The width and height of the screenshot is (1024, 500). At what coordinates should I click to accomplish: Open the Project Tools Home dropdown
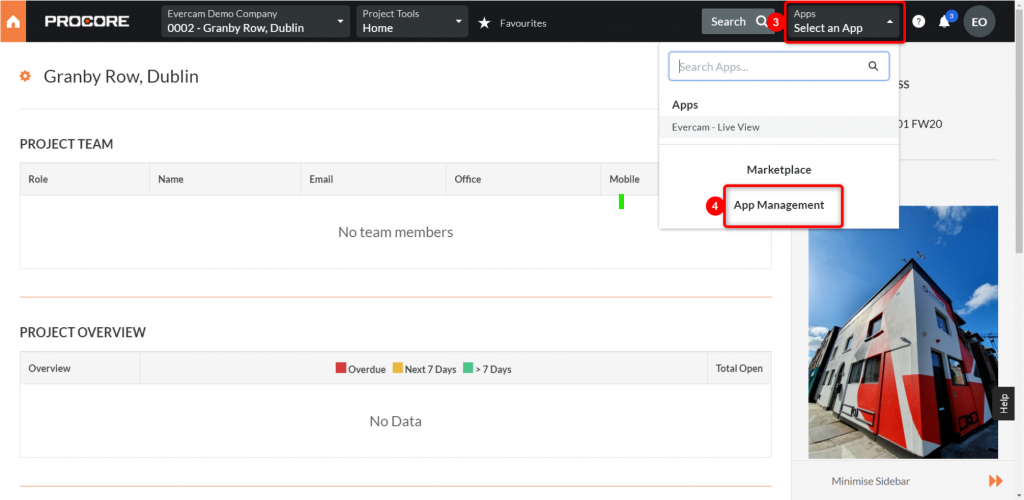[x=412, y=22]
